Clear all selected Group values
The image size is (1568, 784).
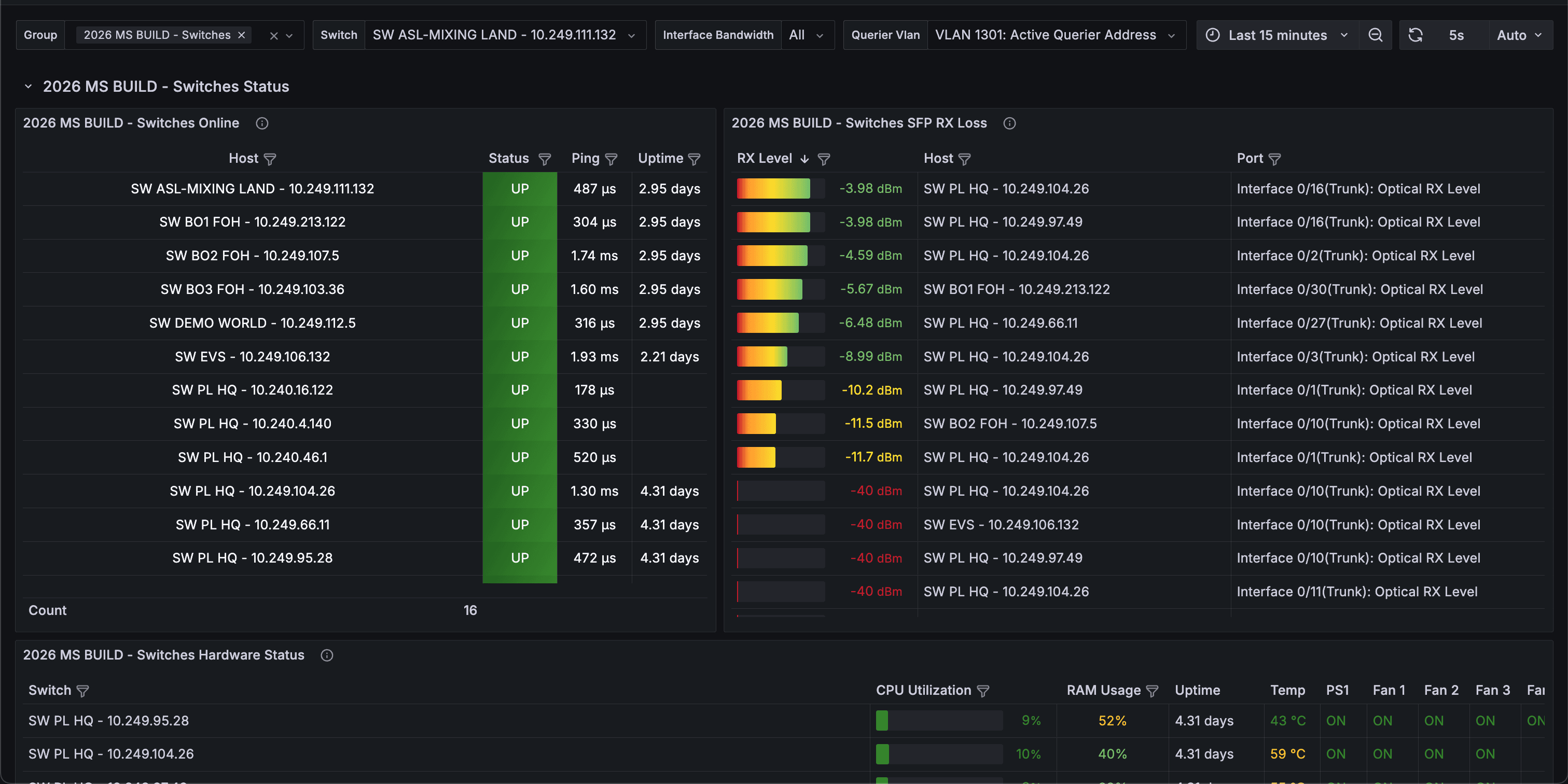[274, 36]
